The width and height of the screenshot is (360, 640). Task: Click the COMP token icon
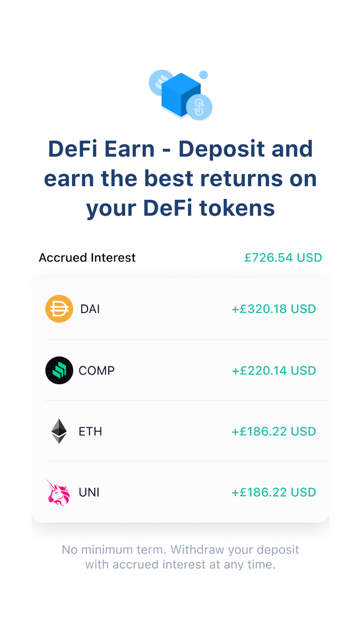[x=59, y=370]
